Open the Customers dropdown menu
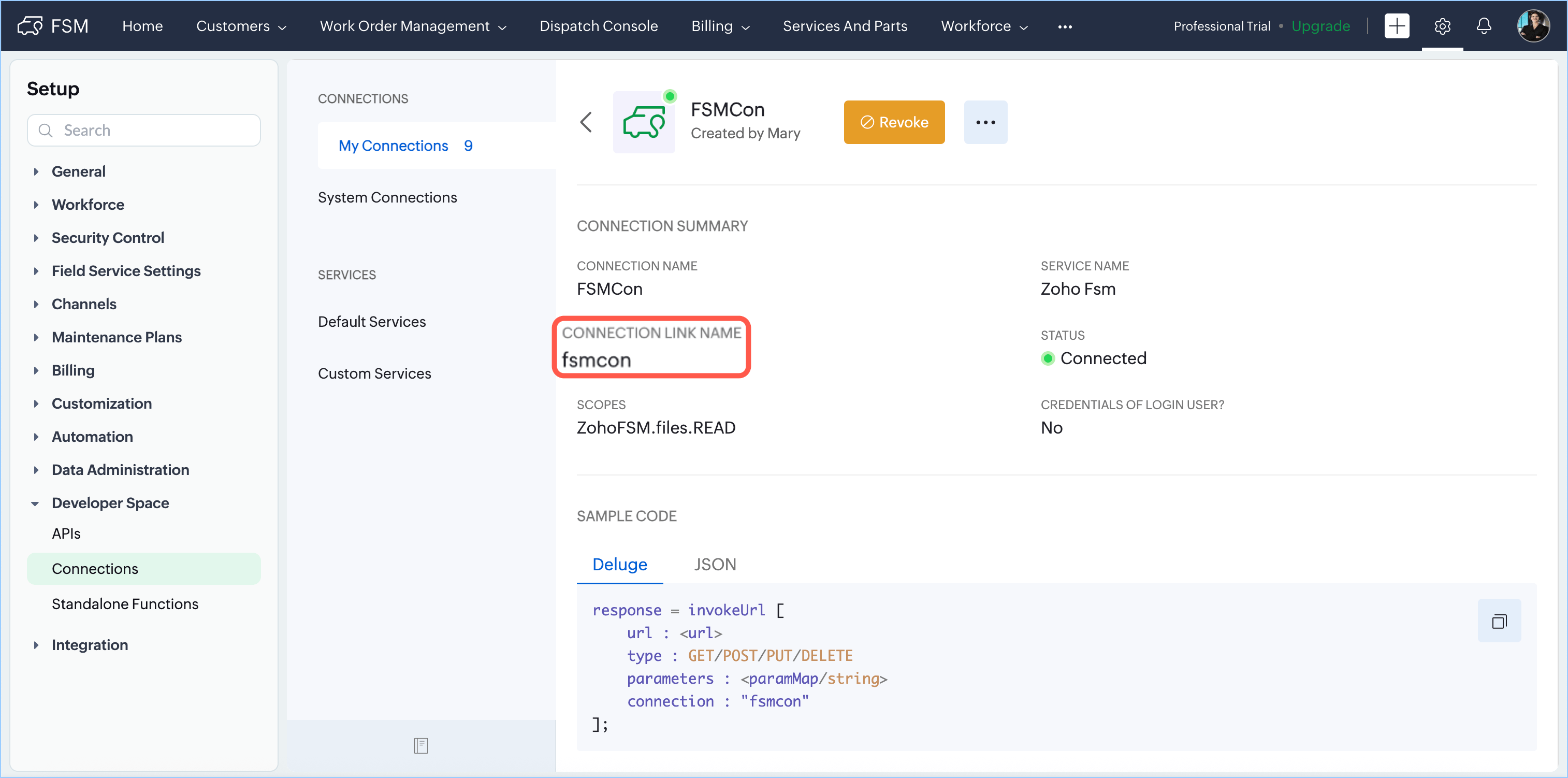The image size is (1568, 778). (241, 26)
